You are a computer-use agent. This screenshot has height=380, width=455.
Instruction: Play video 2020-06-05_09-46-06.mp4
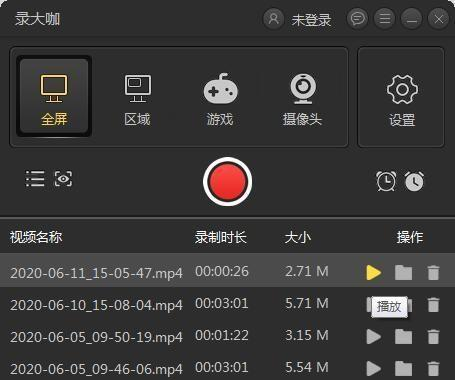tap(373, 369)
